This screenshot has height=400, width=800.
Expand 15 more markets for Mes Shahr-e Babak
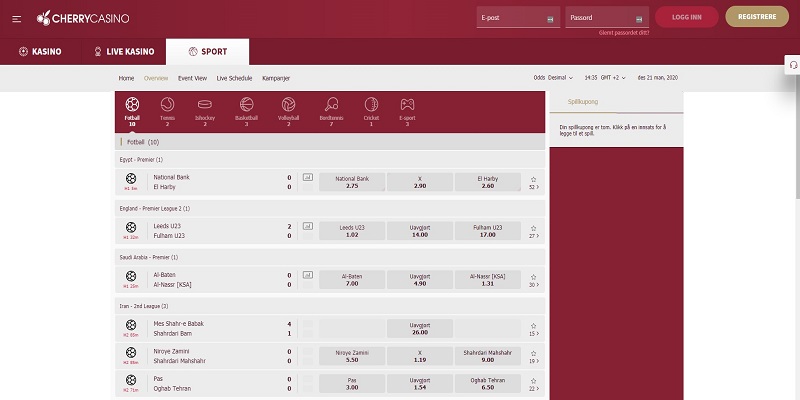coord(534,334)
